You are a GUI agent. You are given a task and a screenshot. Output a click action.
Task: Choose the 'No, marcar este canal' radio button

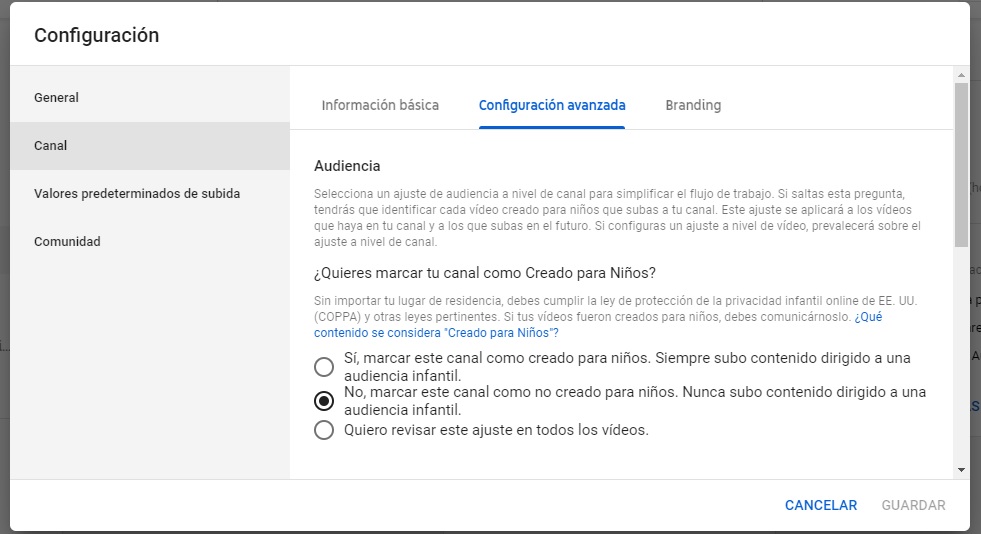(324, 401)
